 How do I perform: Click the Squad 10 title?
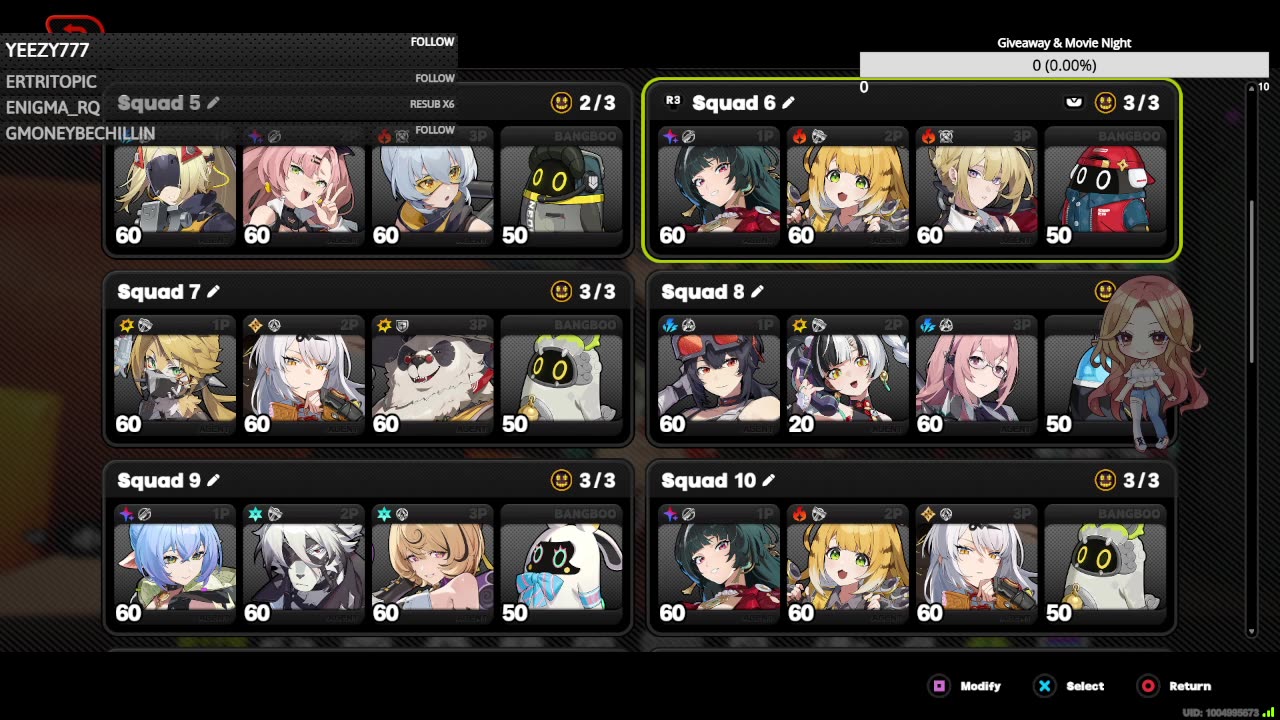[x=708, y=481]
